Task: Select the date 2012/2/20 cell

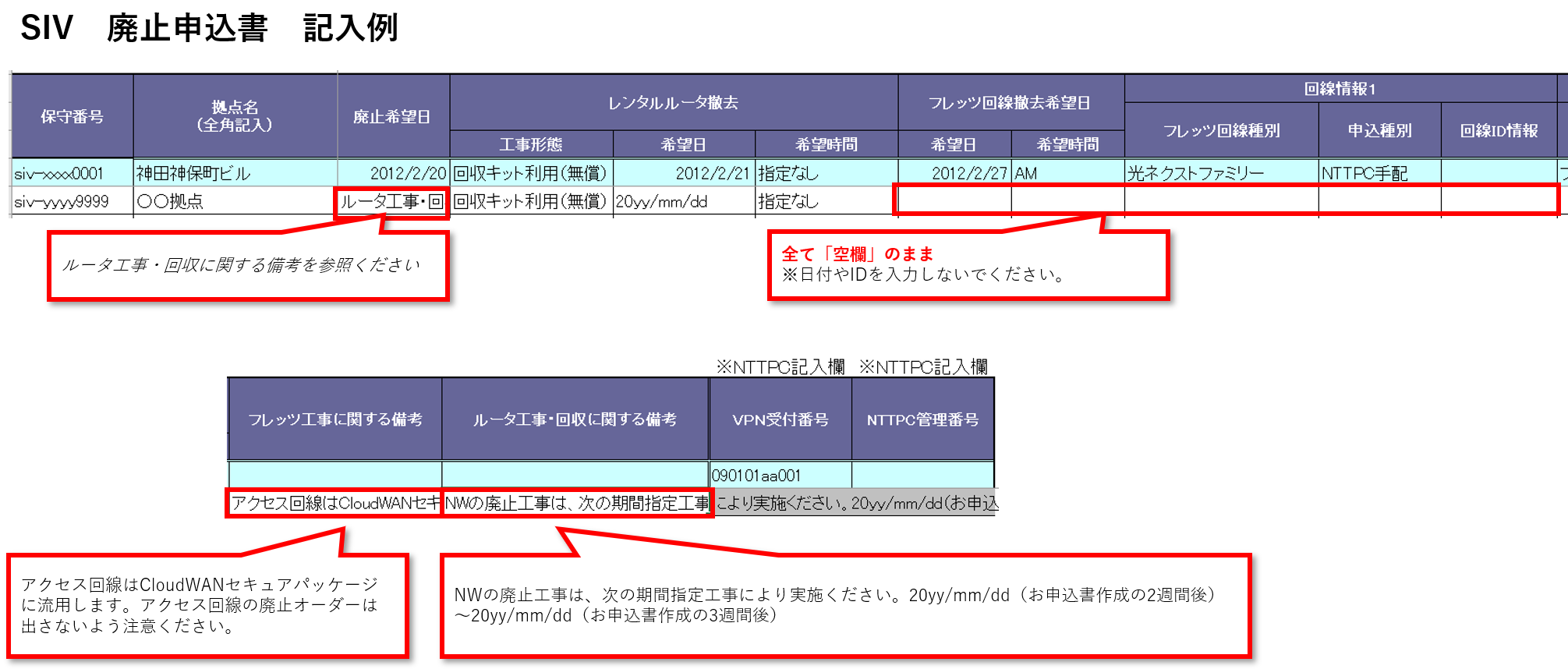Action: point(393,173)
